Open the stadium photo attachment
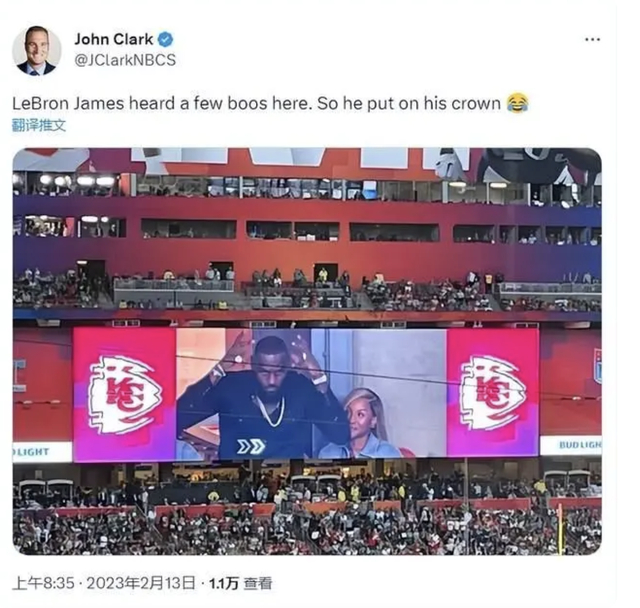The image size is (640, 608). coord(307,351)
